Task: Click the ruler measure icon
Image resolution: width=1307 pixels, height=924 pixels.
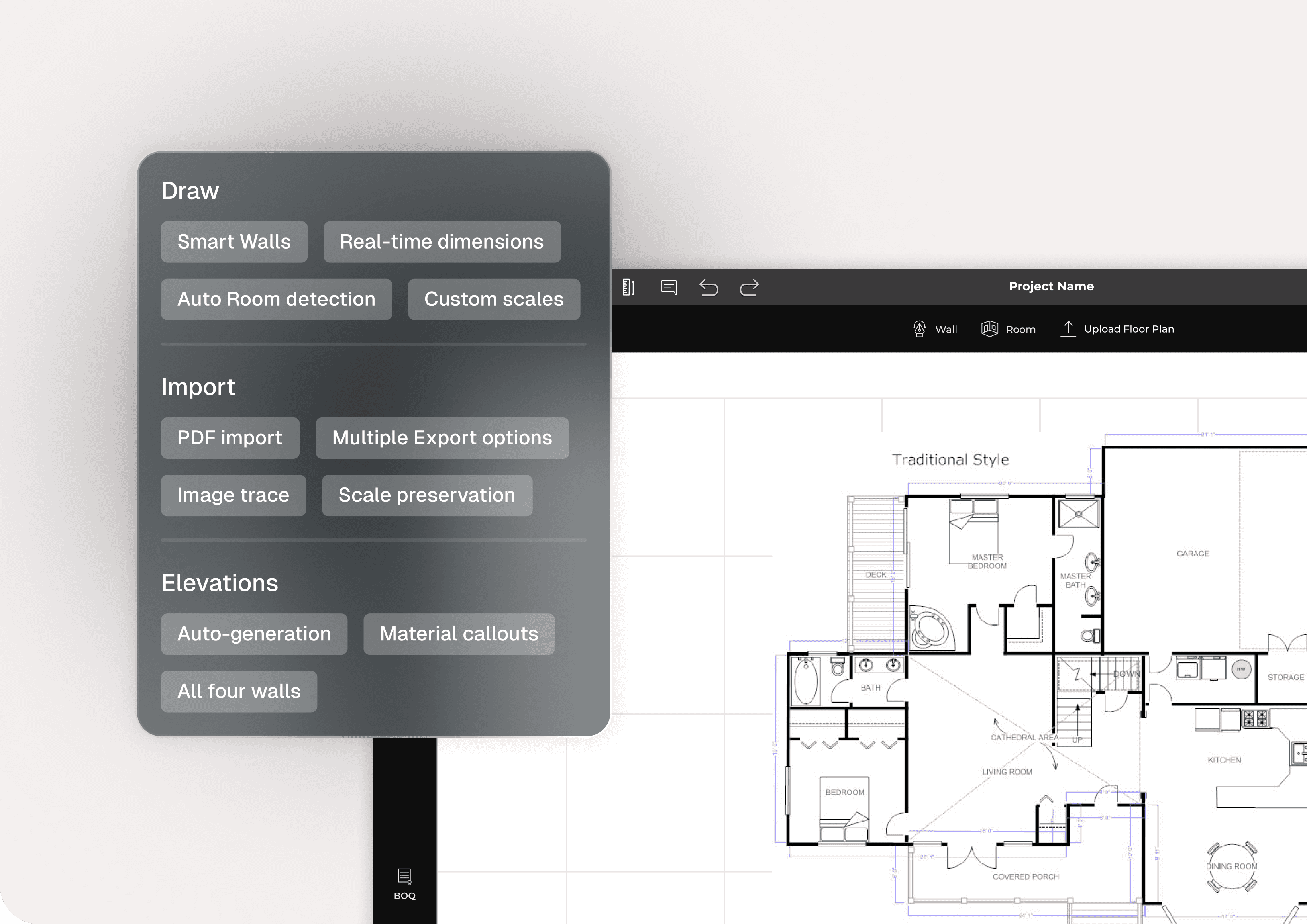Action: (628, 287)
